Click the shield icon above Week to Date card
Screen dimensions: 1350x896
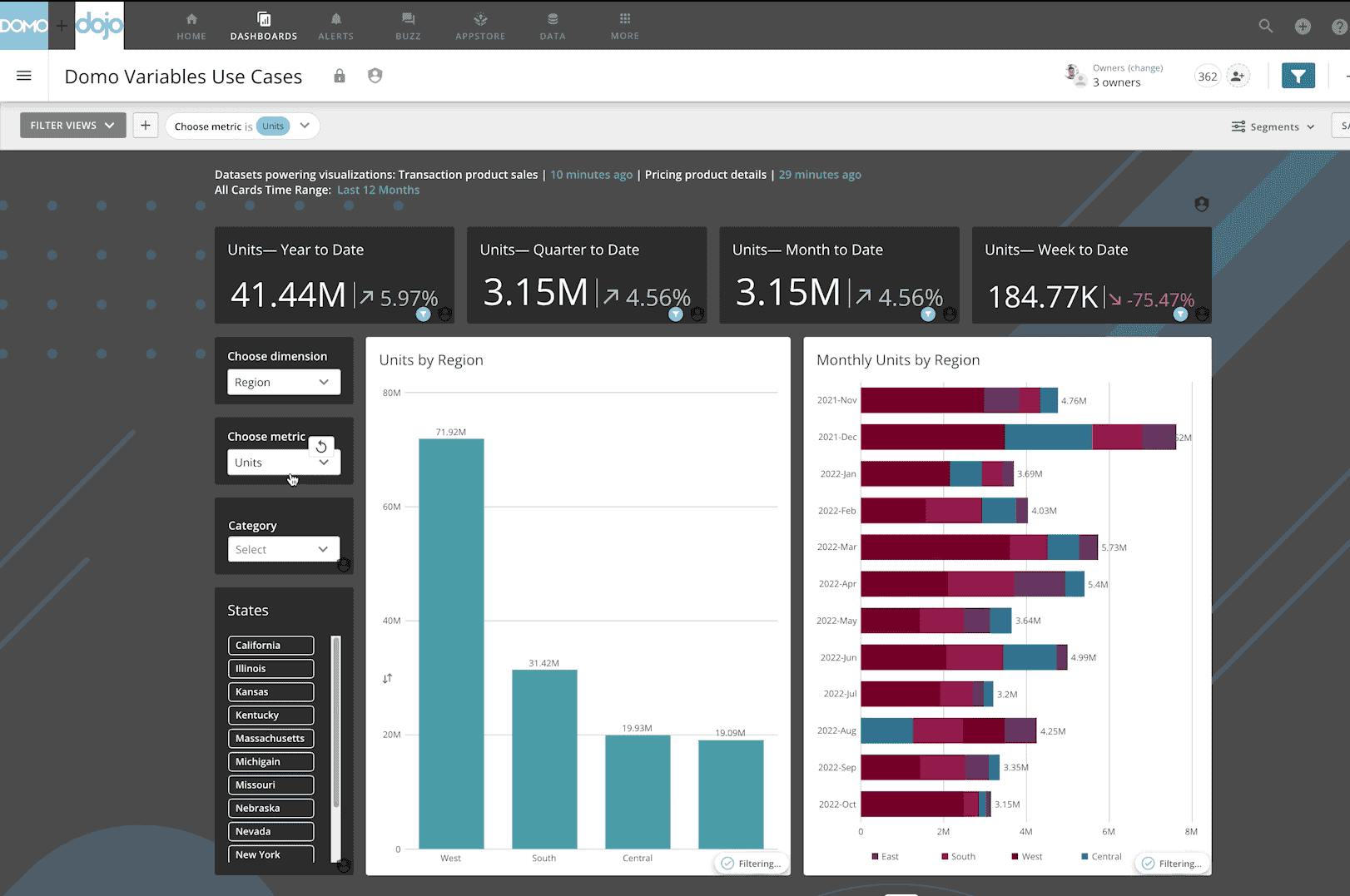1201,204
